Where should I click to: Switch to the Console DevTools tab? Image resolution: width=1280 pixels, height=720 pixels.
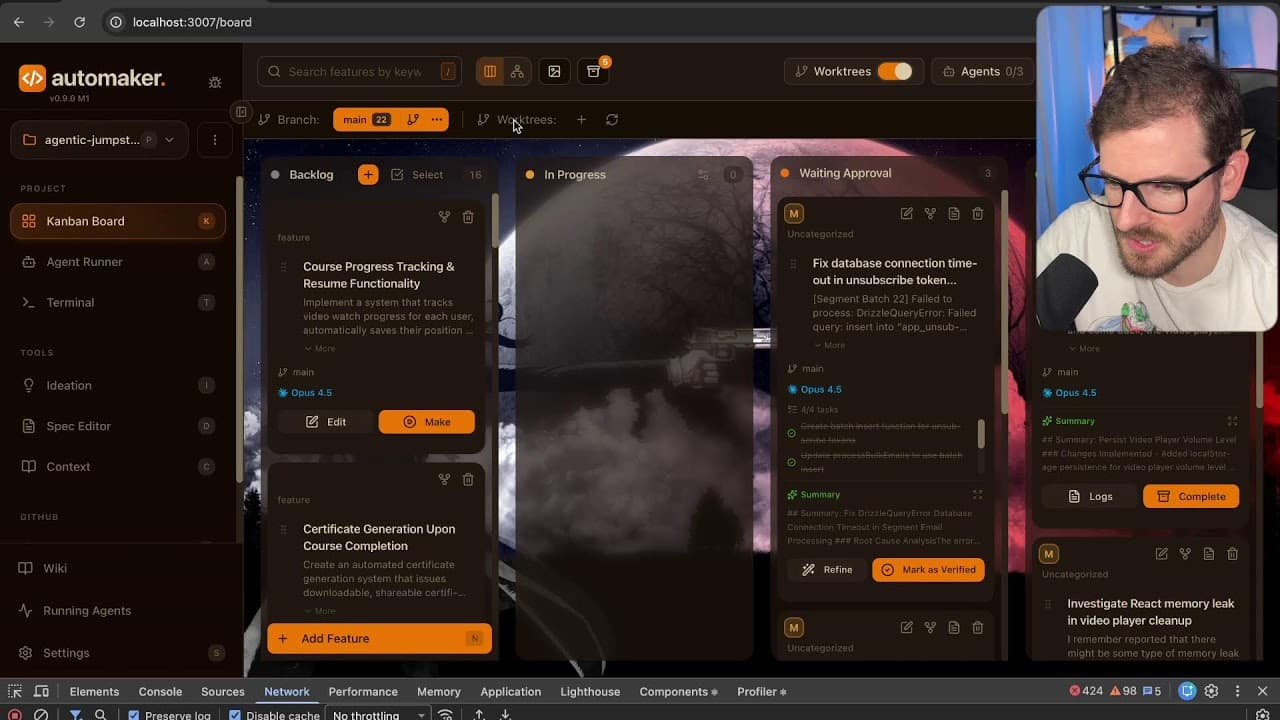tap(160, 691)
